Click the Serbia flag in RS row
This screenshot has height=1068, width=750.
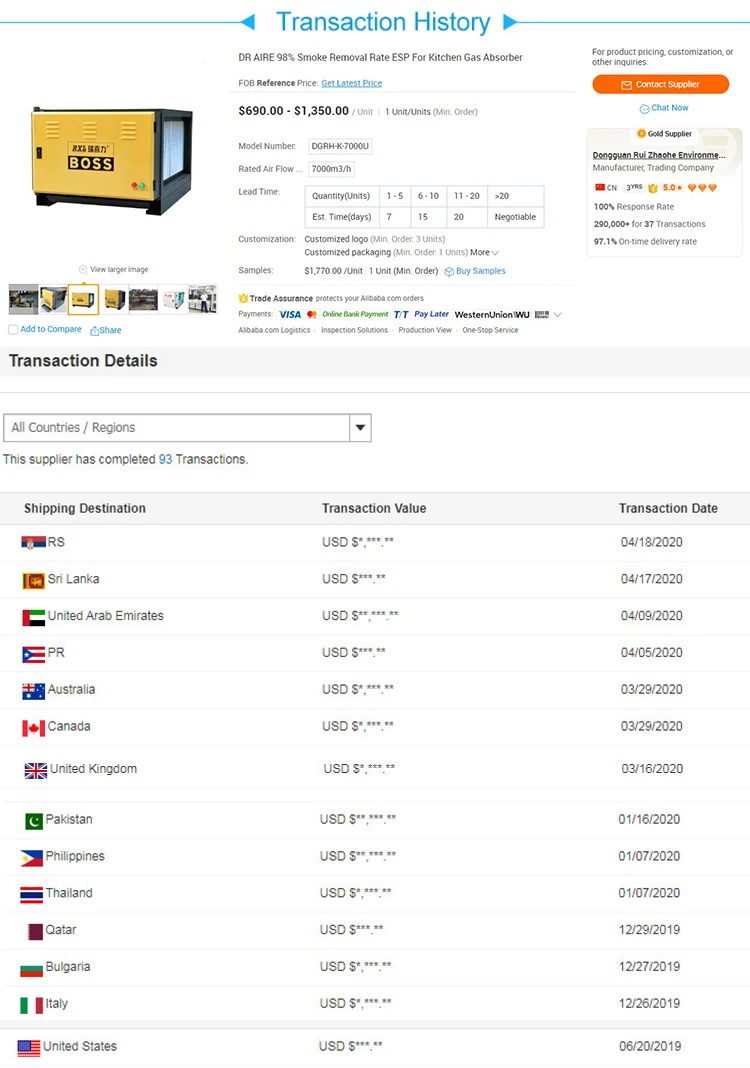pos(33,543)
